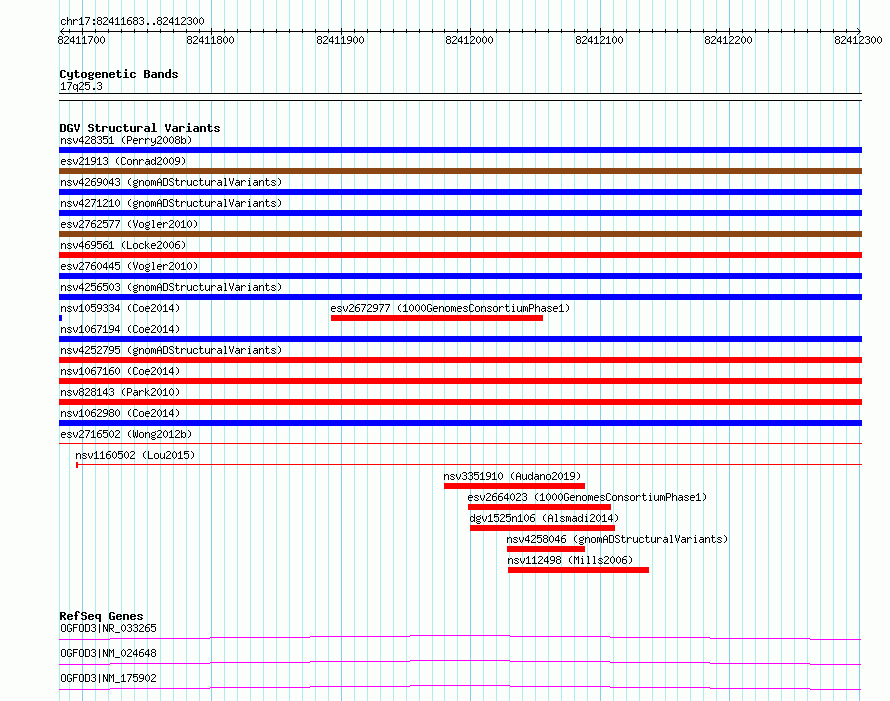Select the esv21913 (Conrad2009) label

click(123, 161)
